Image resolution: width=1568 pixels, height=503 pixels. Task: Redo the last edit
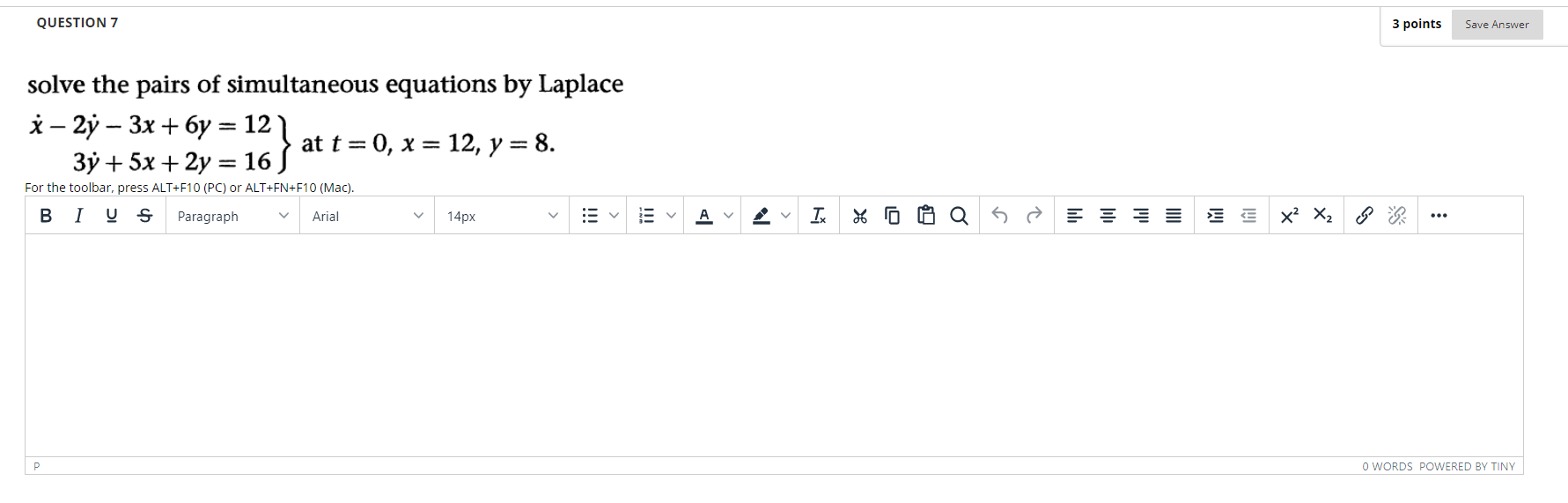pos(1034,216)
